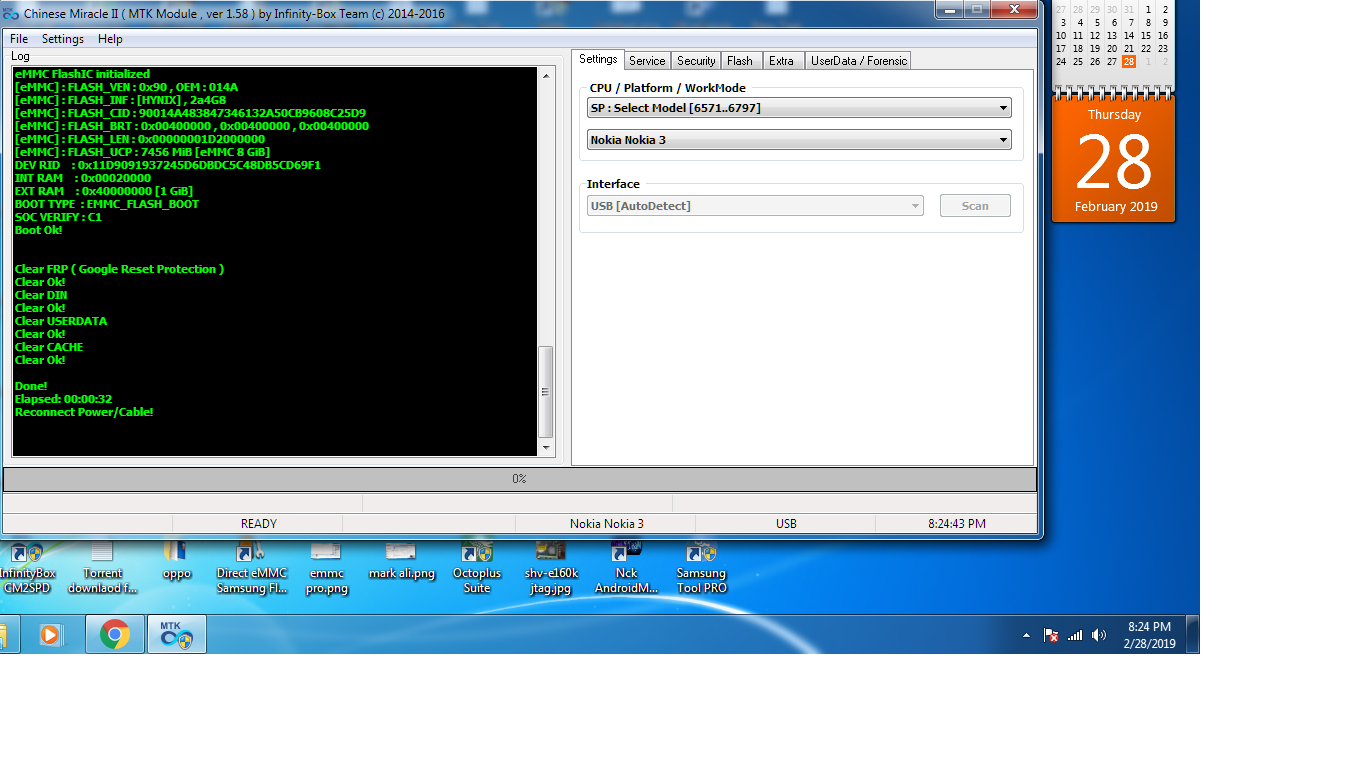The height and width of the screenshot is (768, 1360).
Task: Open the USB [AutoDetect] interface dropdown
Action: point(755,206)
